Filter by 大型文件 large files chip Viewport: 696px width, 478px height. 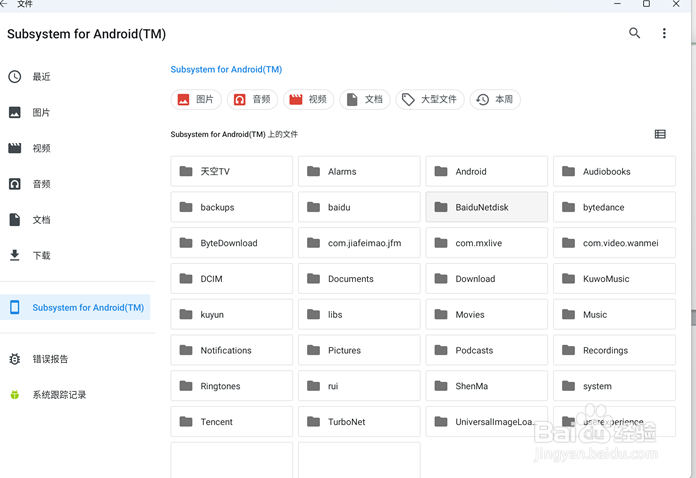click(430, 99)
